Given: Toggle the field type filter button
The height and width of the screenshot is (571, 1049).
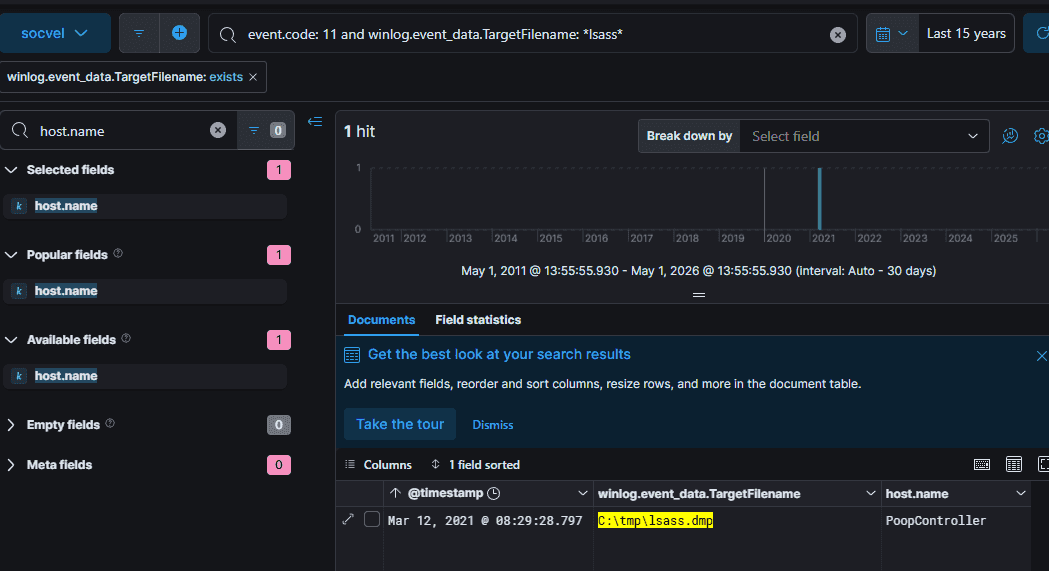Looking at the screenshot, I should pos(266,130).
